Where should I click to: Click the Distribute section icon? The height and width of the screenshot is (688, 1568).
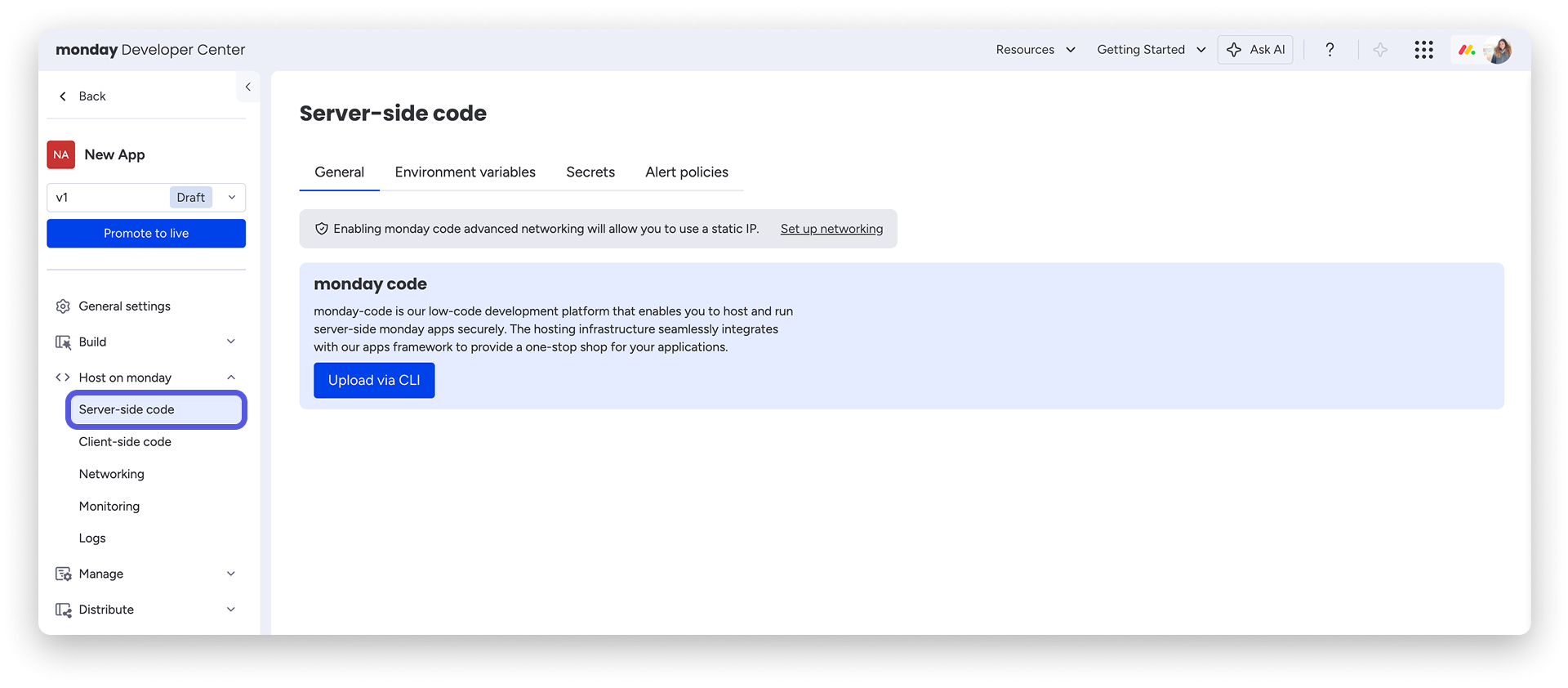63,610
